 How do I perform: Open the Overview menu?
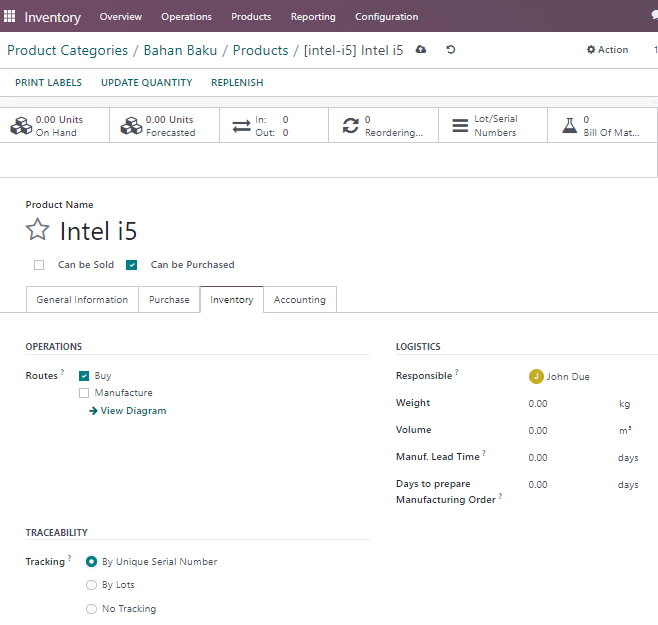pos(120,16)
